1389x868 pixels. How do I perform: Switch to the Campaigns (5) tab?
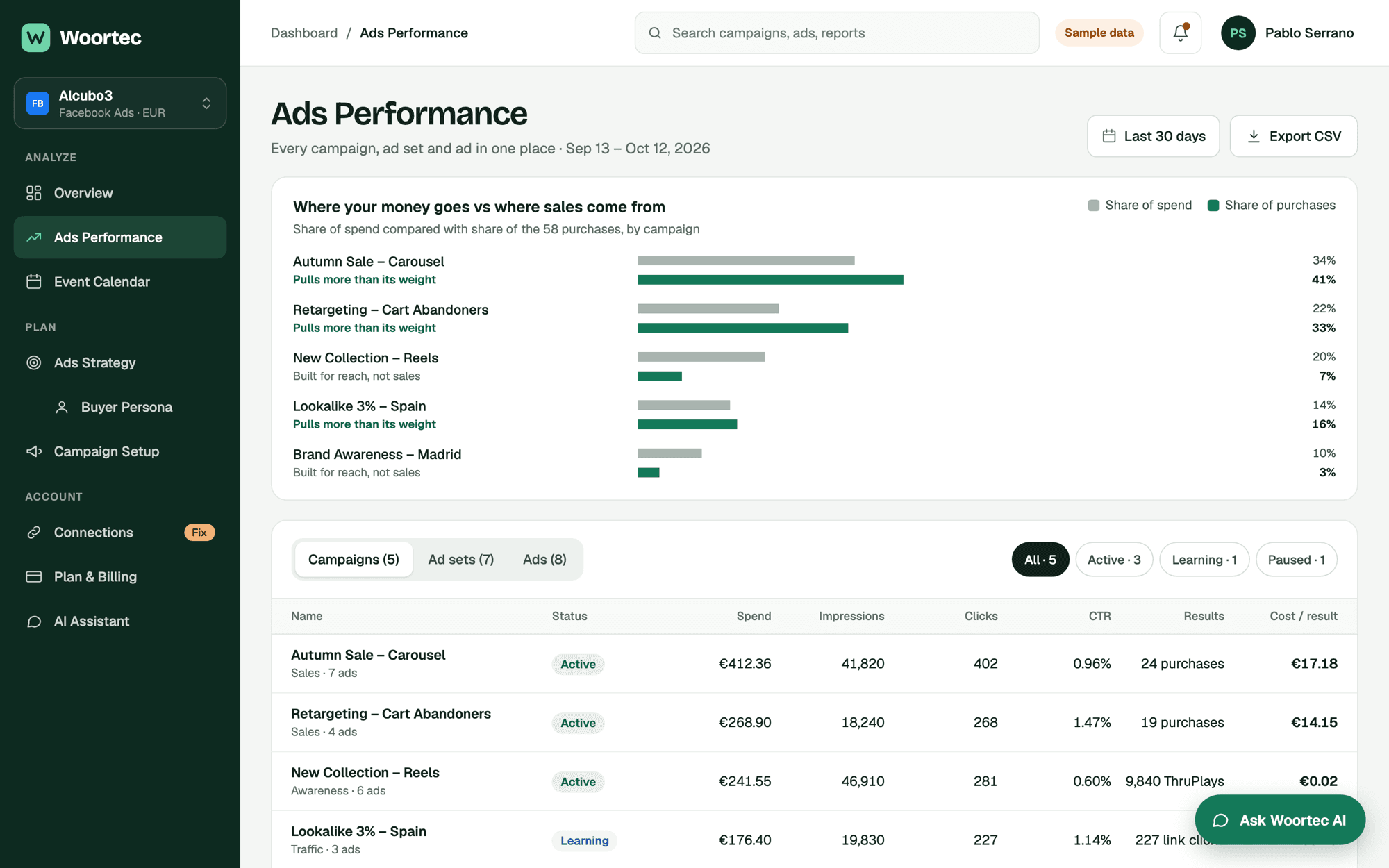click(x=354, y=560)
